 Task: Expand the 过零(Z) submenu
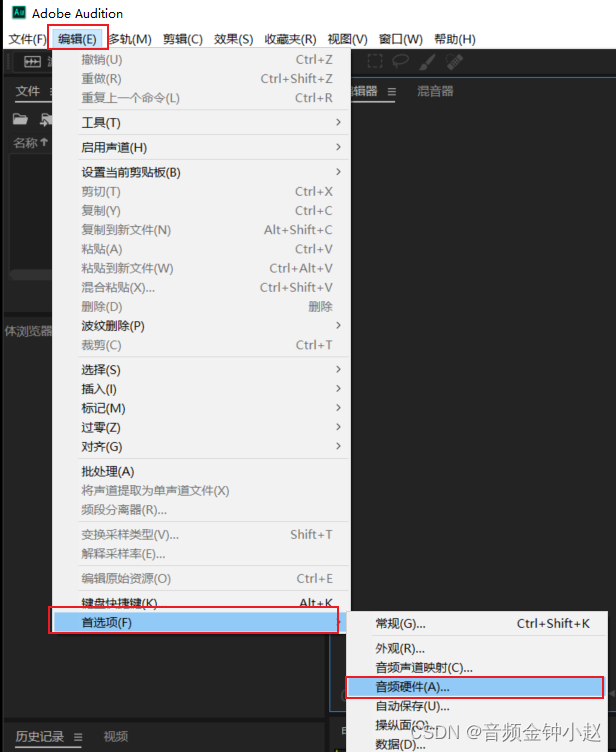point(201,427)
